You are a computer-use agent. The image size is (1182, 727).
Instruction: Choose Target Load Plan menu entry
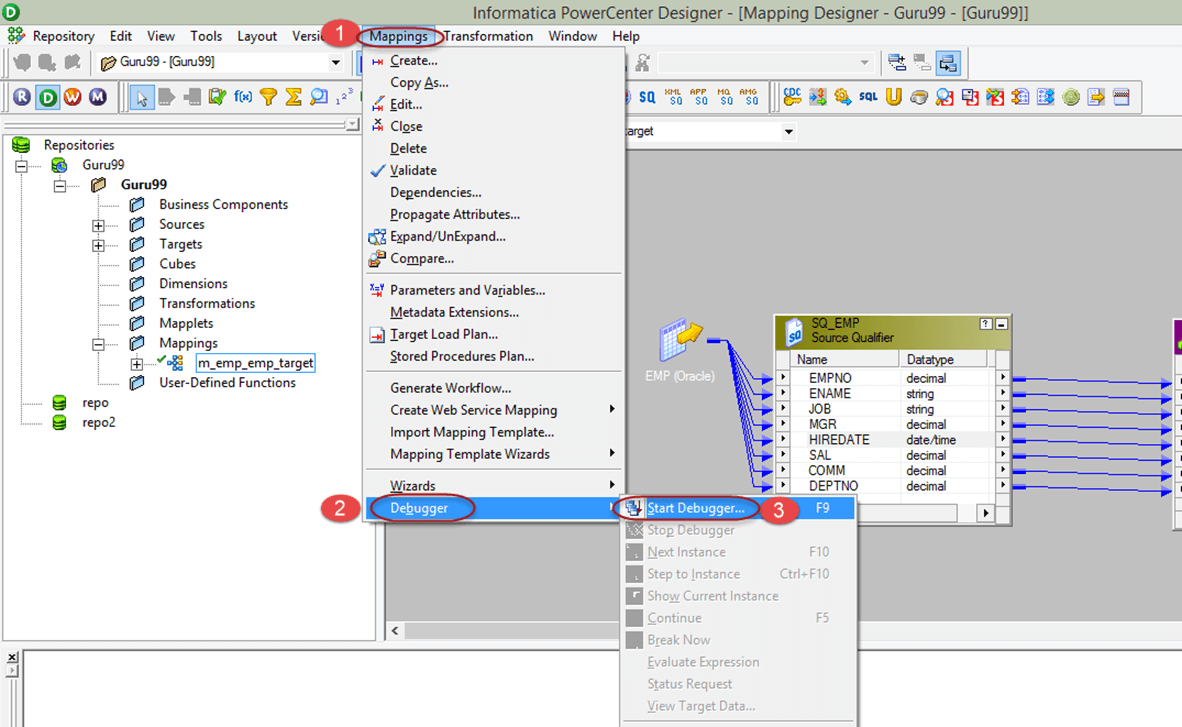click(443, 334)
